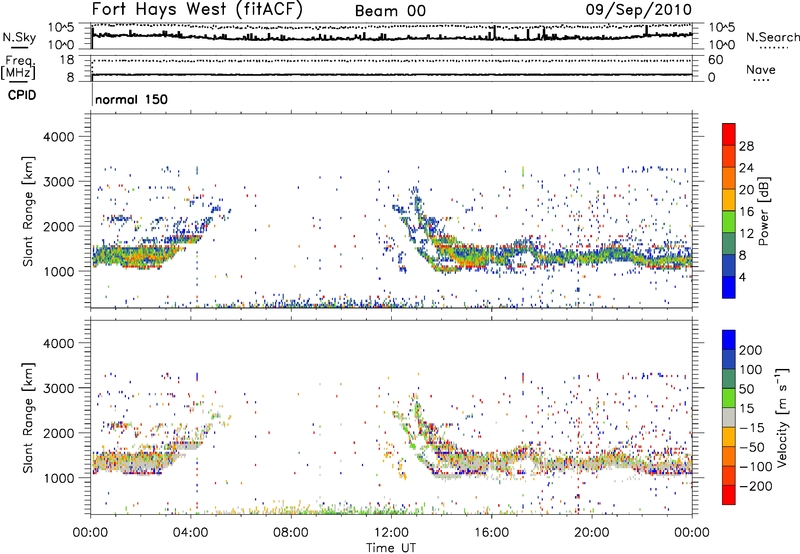Click the "4" label on Power color bar
The width and height of the screenshot is (800, 554).
tap(743, 277)
